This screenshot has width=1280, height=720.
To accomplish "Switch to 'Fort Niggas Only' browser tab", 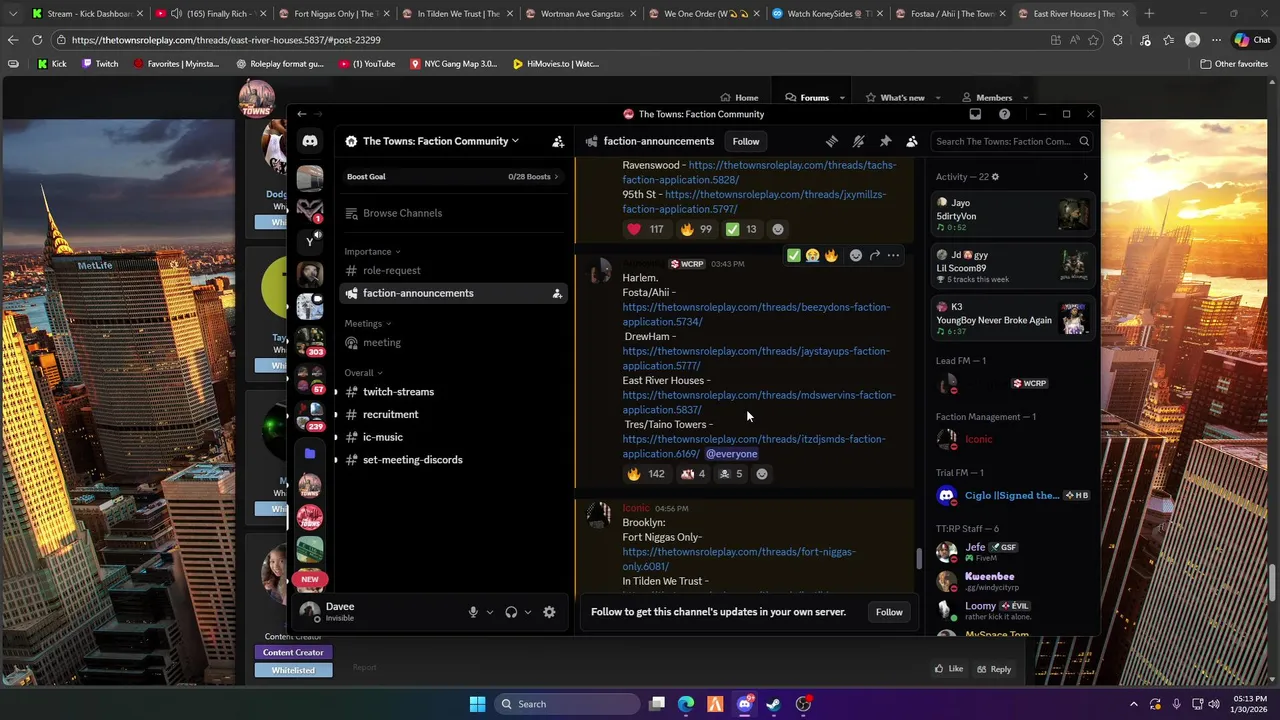I will 334,14.
